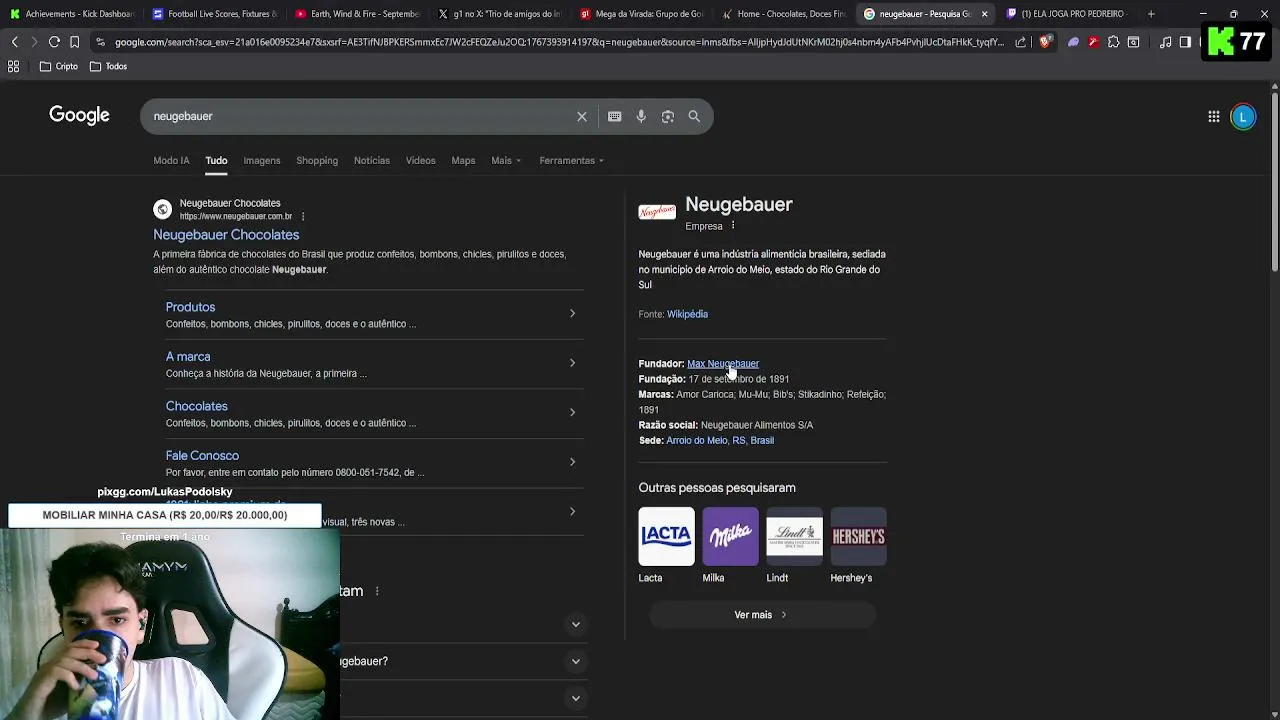Select the Imagens search tab
The height and width of the screenshot is (720, 1280).
pos(262,160)
